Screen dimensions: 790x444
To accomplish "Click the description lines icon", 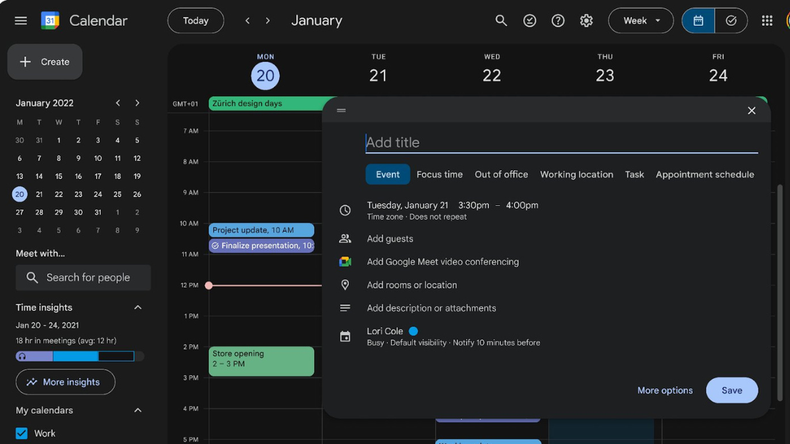I will 345,308.
